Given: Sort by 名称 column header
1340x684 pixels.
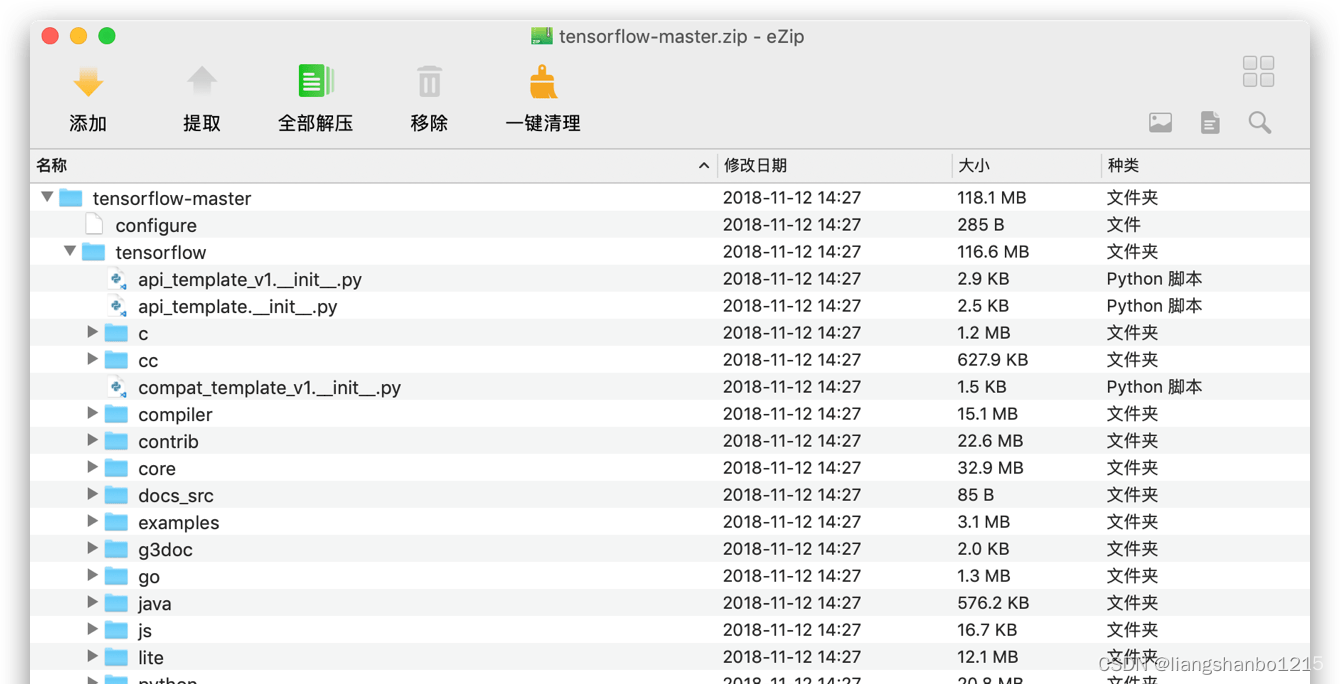Looking at the screenshot, I should [374, 166].
